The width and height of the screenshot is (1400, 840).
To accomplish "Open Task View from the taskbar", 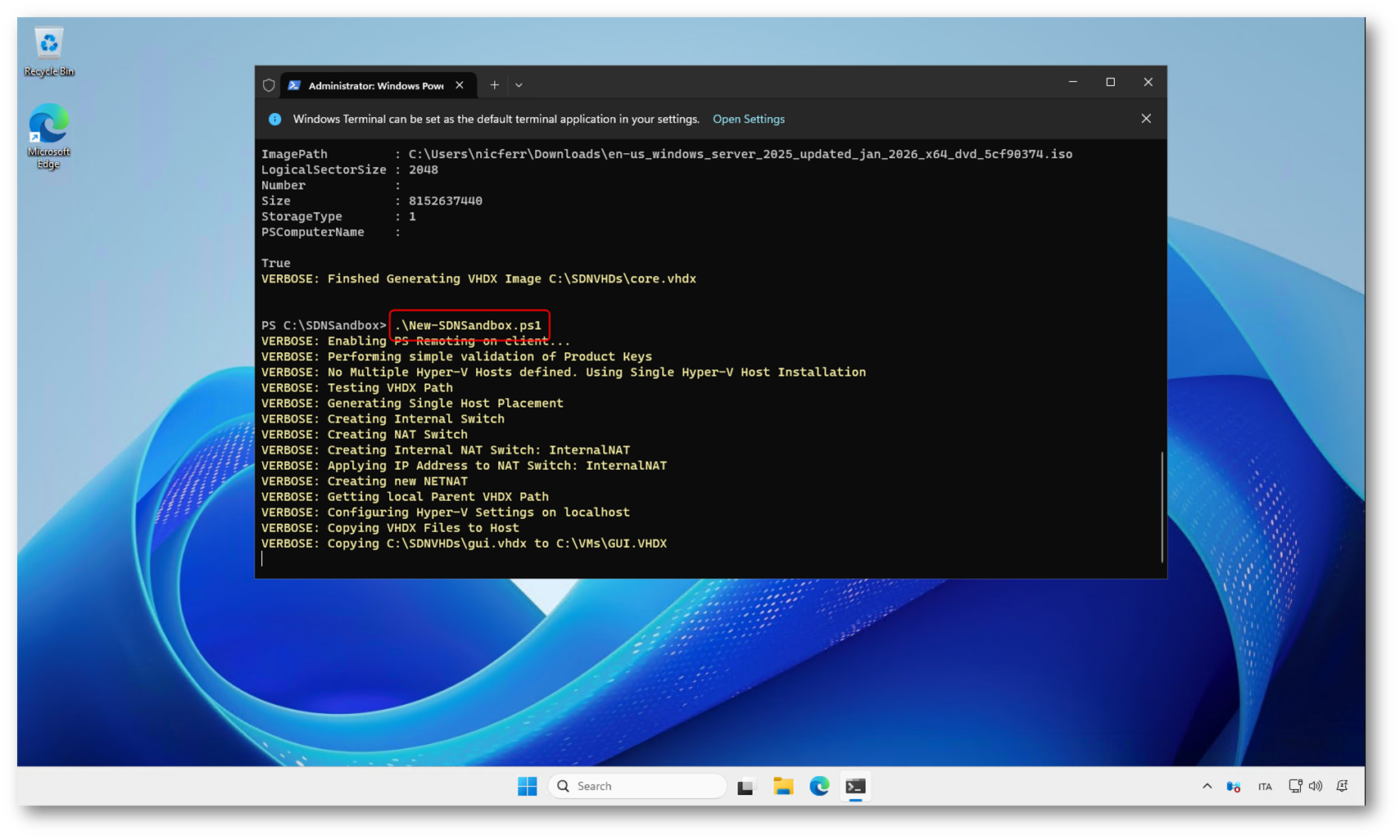I will click(745, 786).
